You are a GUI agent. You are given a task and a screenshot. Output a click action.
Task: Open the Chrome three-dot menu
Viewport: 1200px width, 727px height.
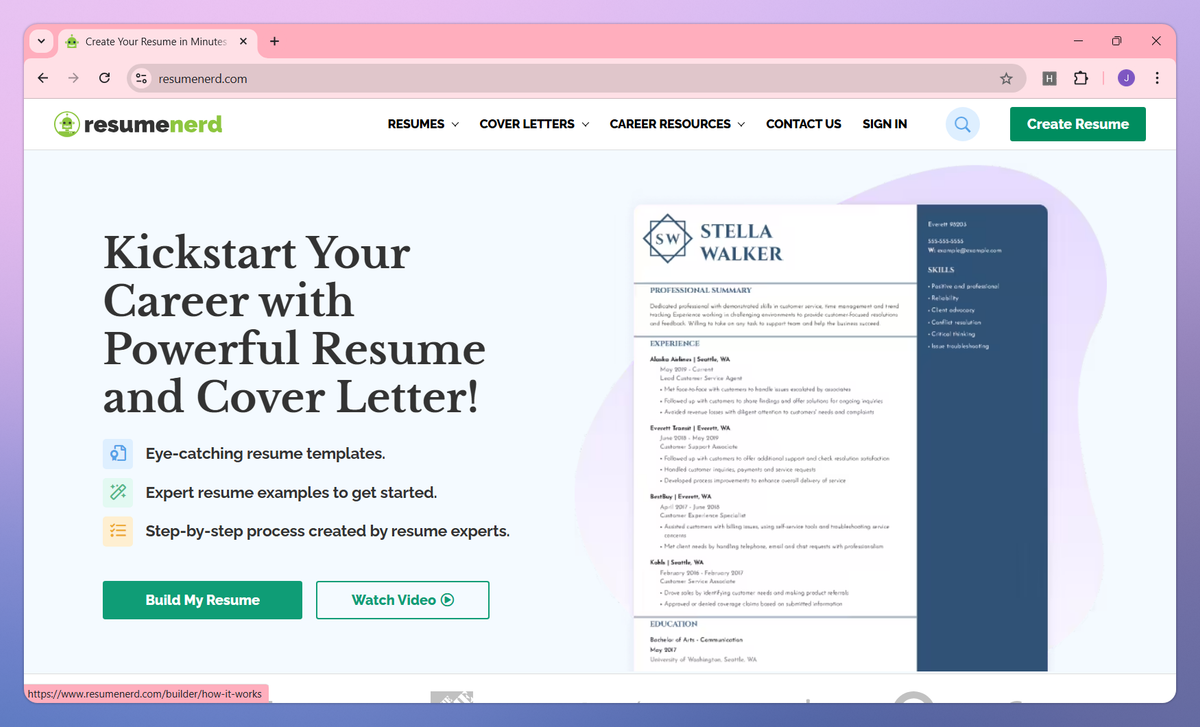coord(1157,78)
